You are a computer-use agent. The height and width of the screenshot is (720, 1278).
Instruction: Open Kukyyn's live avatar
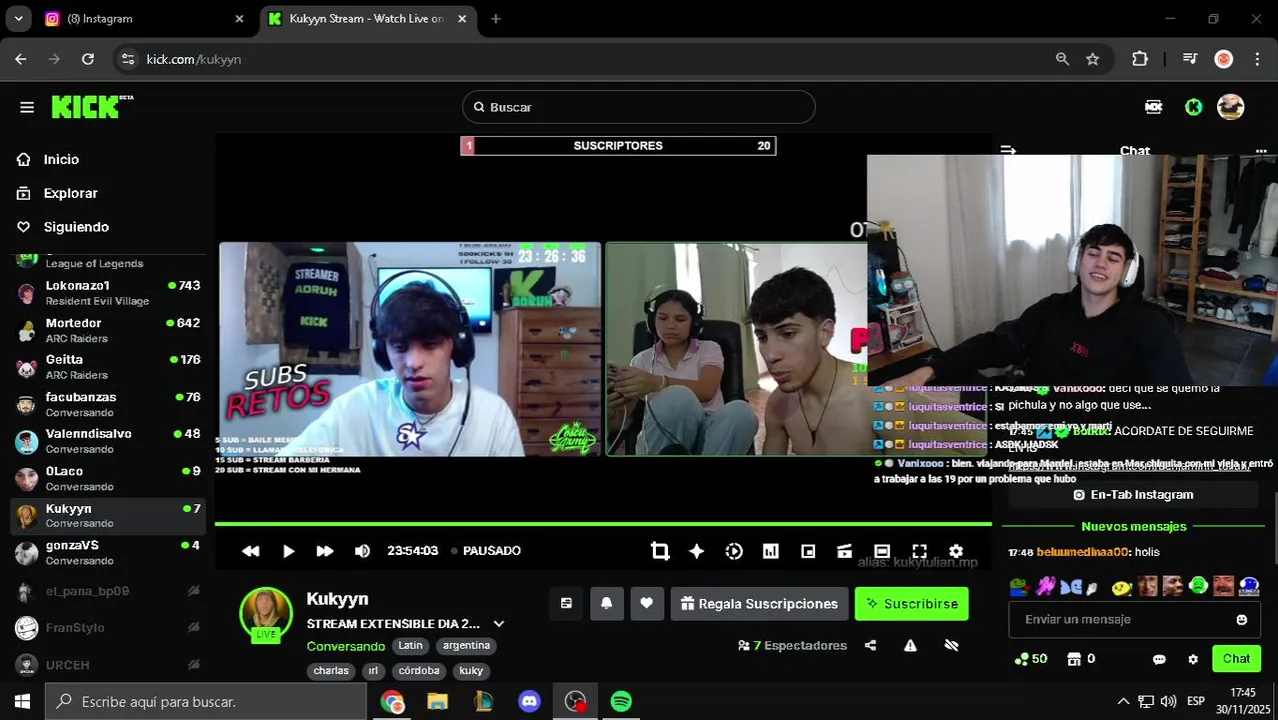(x=266, y=613)
